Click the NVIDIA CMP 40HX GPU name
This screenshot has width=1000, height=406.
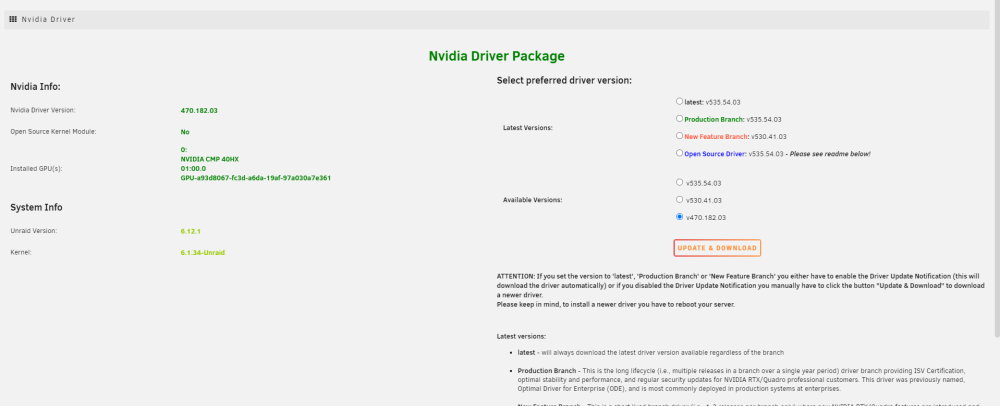[210, 159]
